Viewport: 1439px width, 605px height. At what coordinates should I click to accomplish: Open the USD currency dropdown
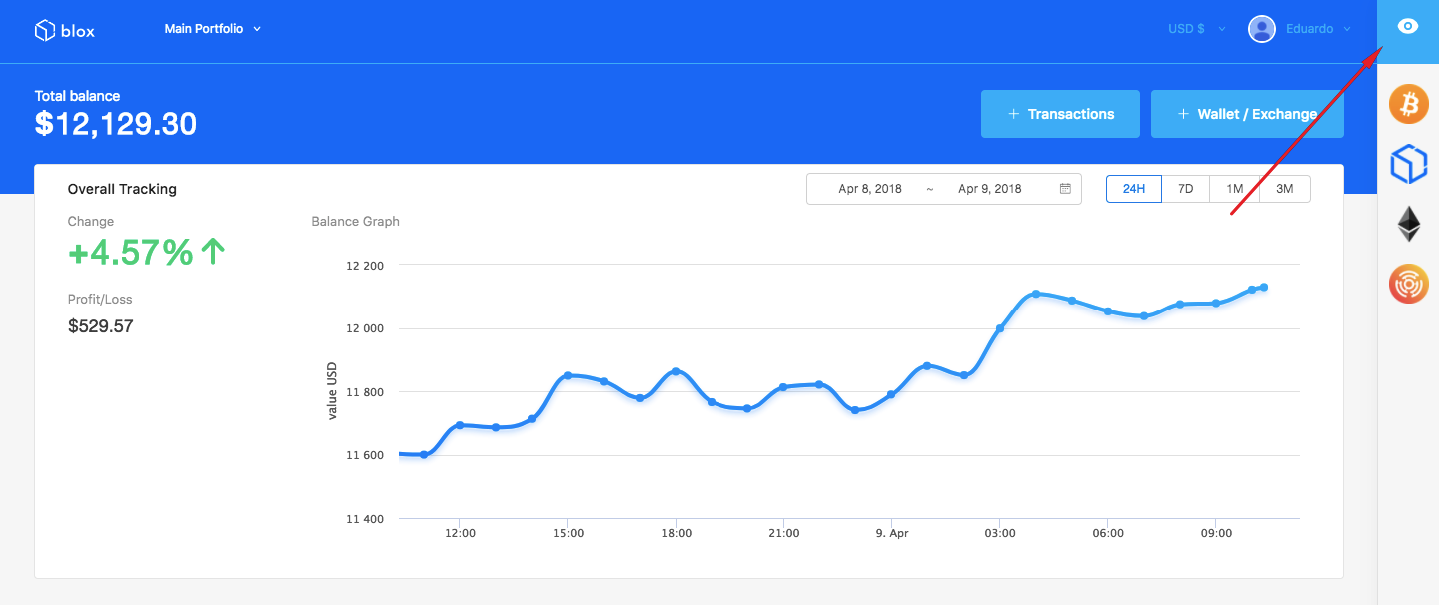coord(1195,28)
